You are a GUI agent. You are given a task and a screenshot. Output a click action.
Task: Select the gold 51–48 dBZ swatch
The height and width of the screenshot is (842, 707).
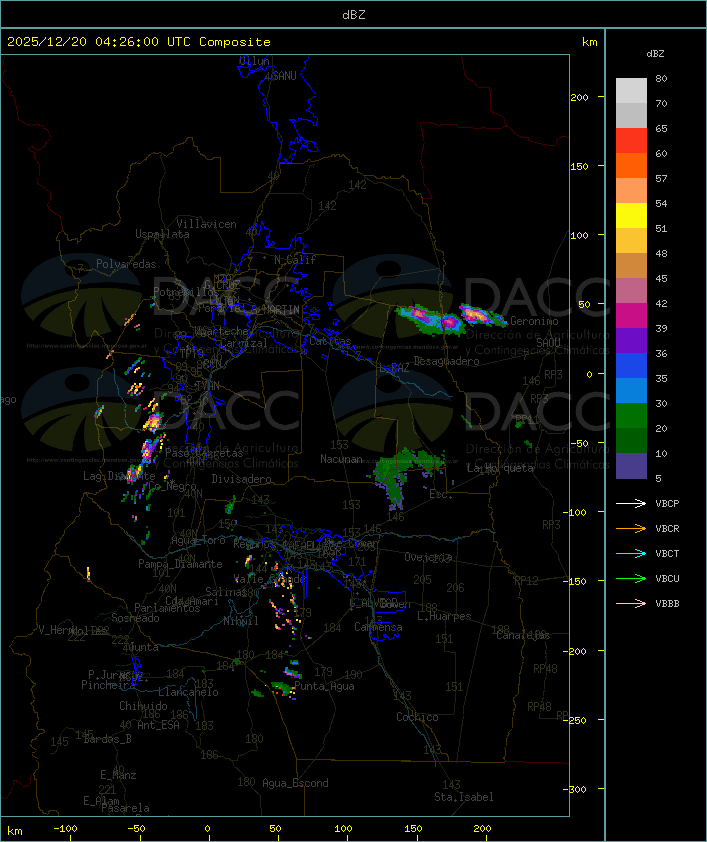tap(631, 241)
